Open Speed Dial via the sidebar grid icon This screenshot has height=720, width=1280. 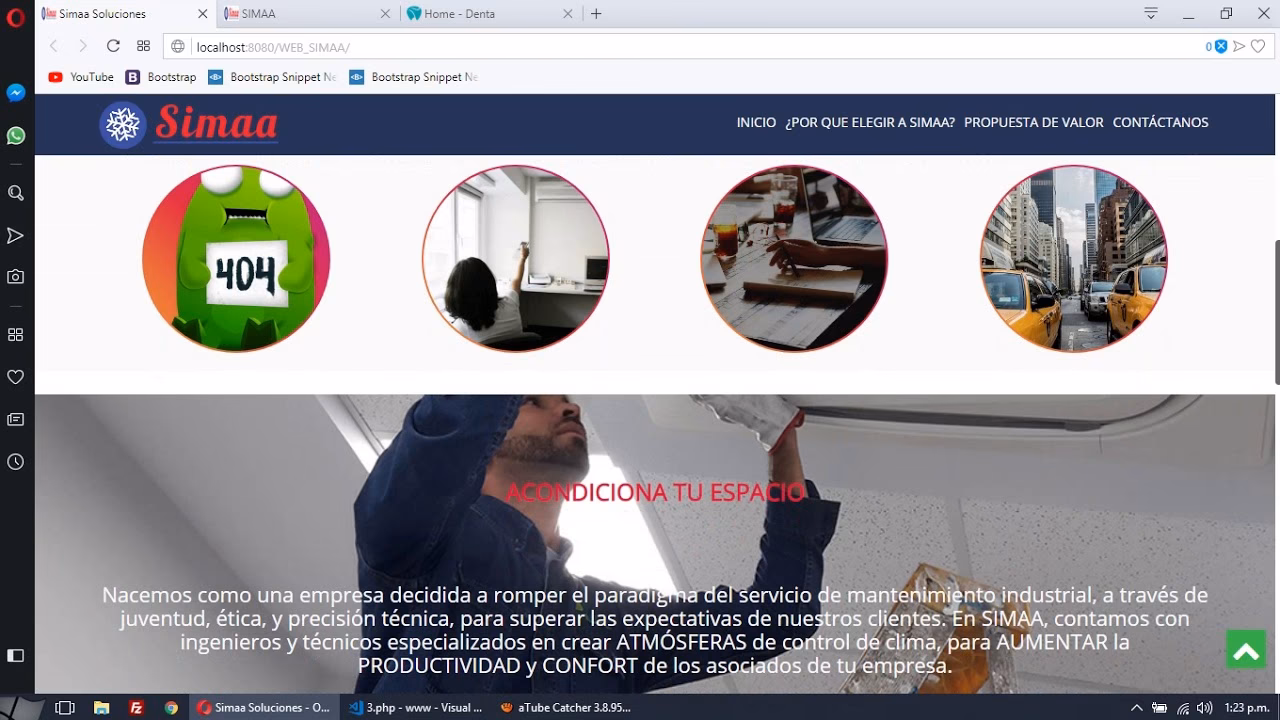[x=14, y=334]
